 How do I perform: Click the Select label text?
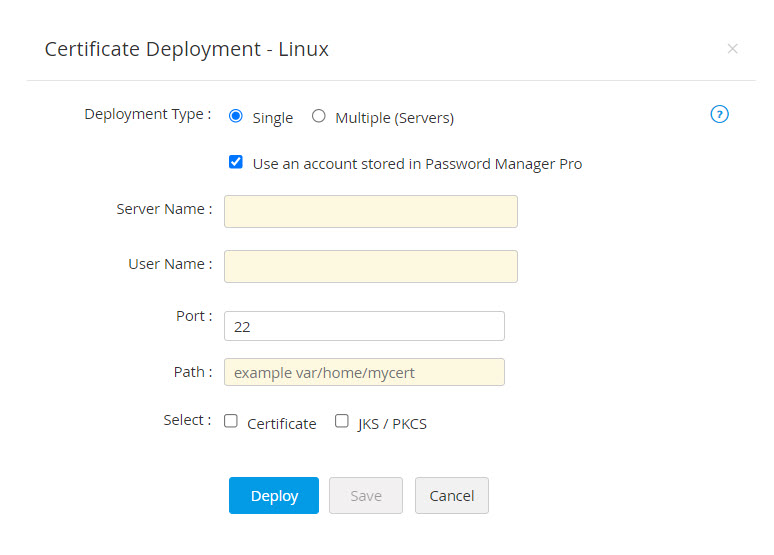tap(187, 420)
